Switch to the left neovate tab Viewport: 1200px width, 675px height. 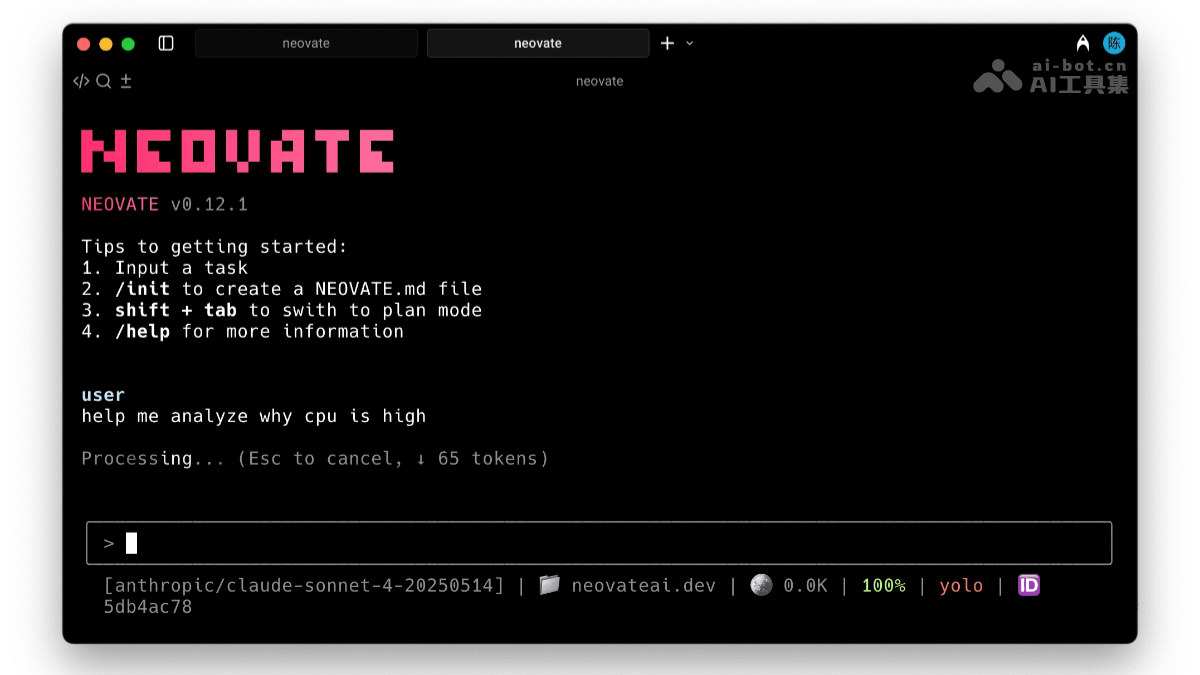point(306,43)
